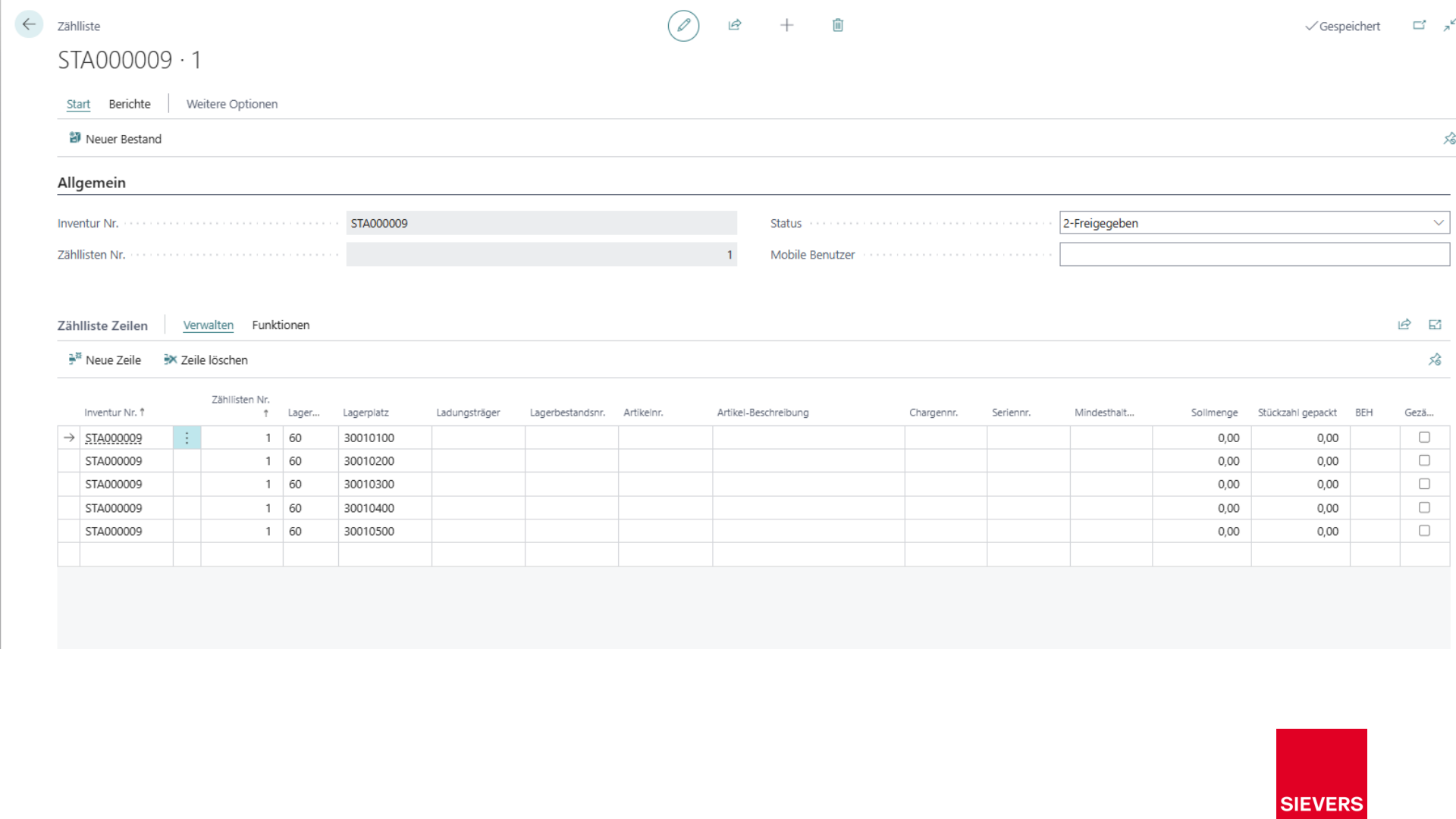The image size is (1456, 819).
Task: Select the Verwalten tab
Action: [x=209, y=325]
